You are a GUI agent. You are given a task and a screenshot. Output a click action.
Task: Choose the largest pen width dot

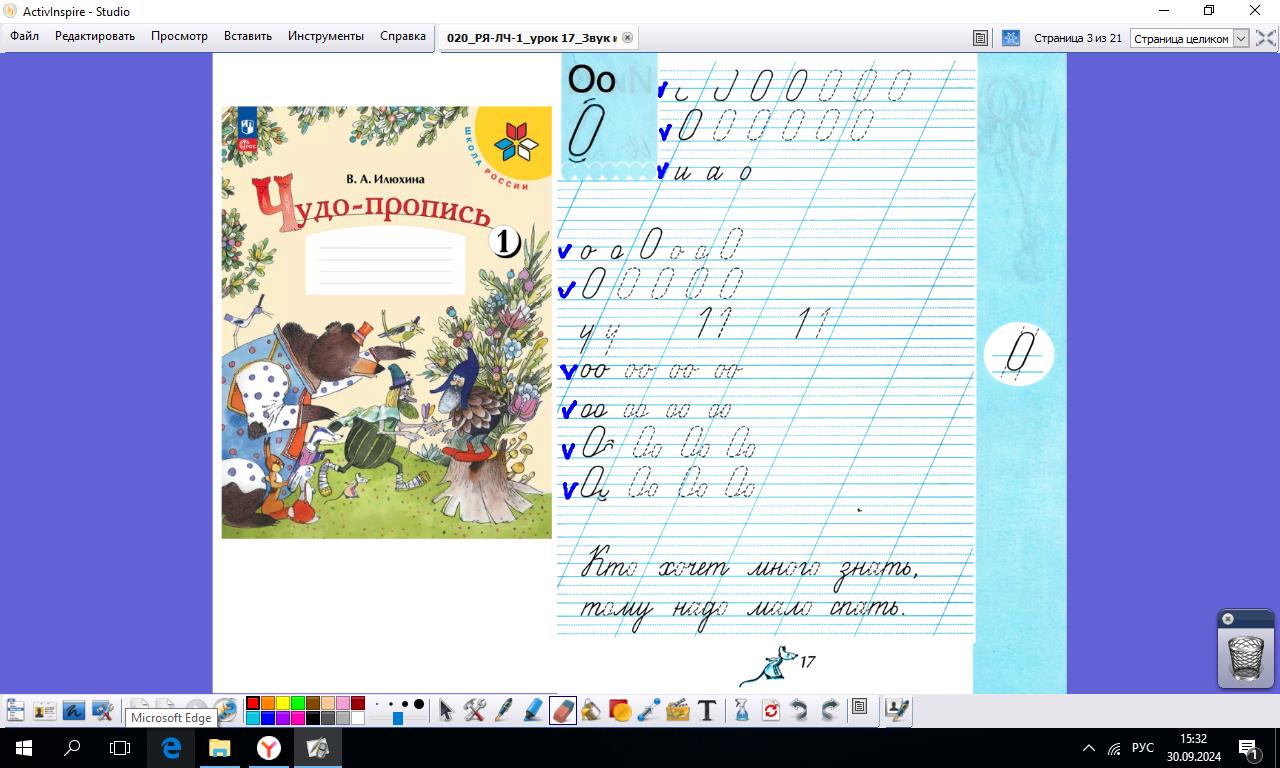coord(419,704)
